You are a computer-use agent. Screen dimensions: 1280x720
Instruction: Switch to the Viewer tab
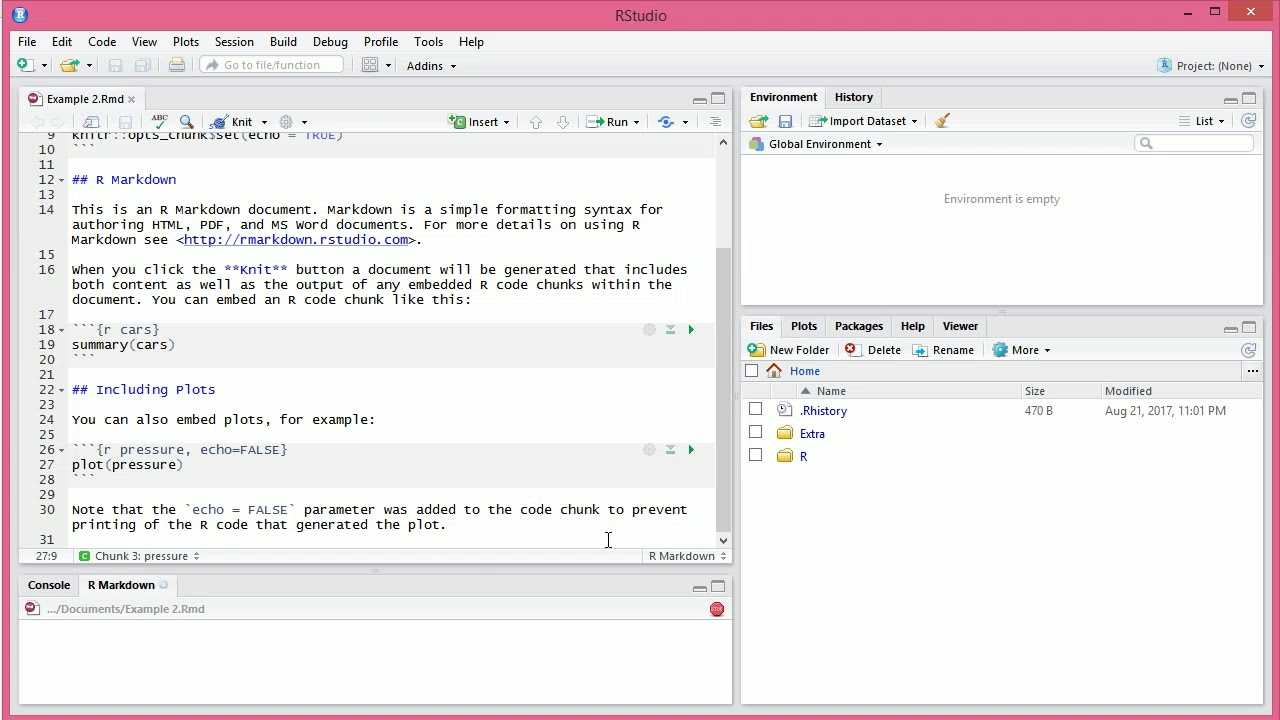pos(960,326)
